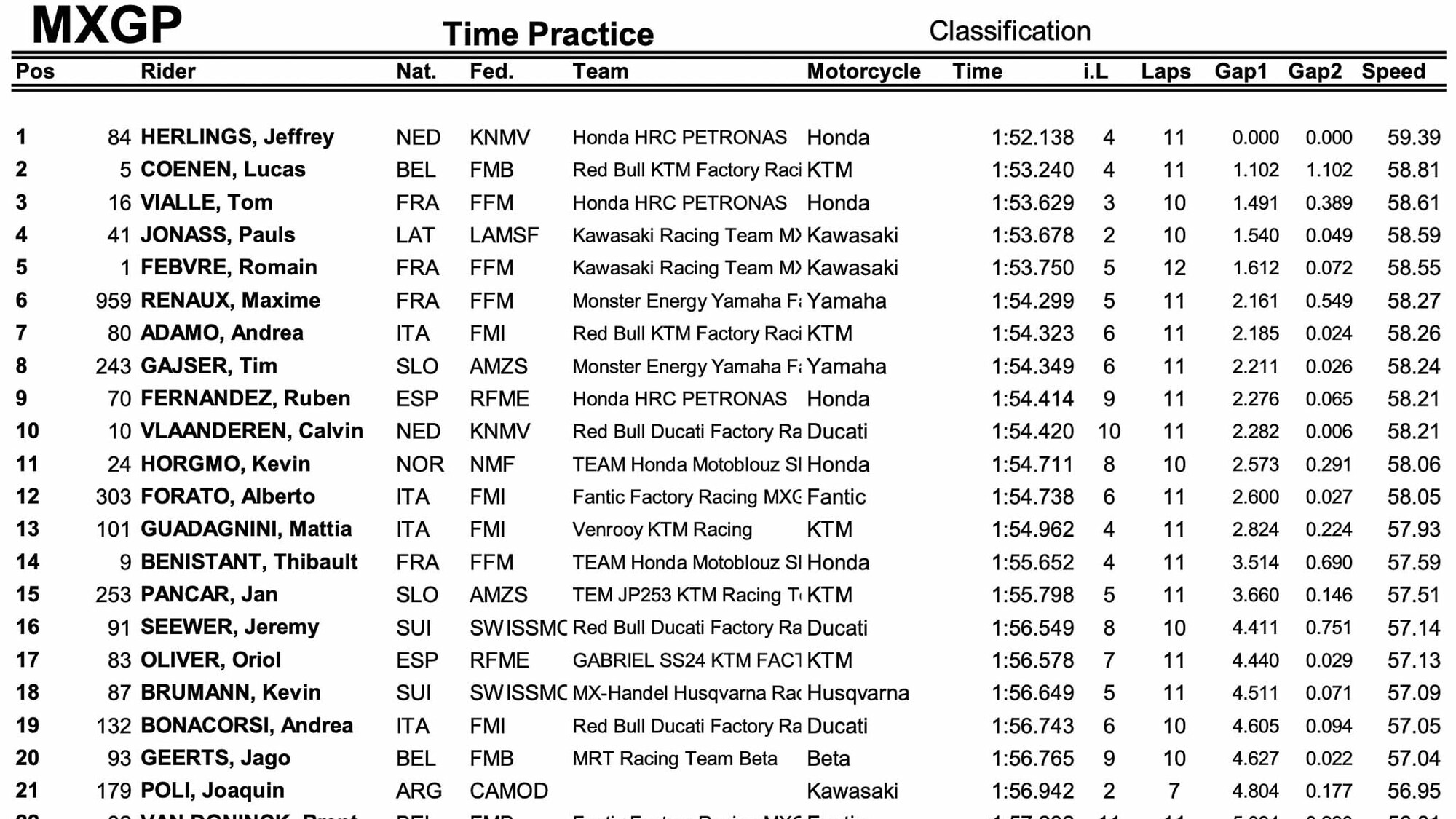Select the Laps column header

(x=1166, y=71)
